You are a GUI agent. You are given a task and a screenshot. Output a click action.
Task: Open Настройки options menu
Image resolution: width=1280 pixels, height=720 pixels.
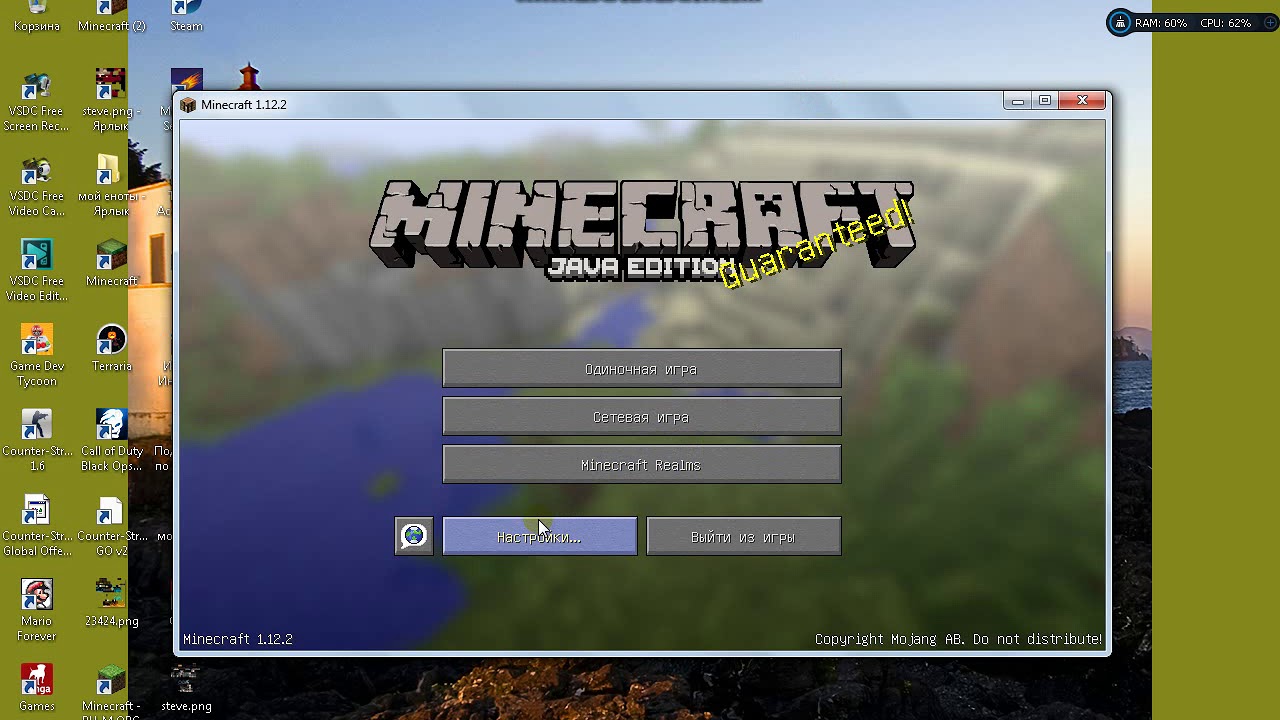(x=540, y=536)
